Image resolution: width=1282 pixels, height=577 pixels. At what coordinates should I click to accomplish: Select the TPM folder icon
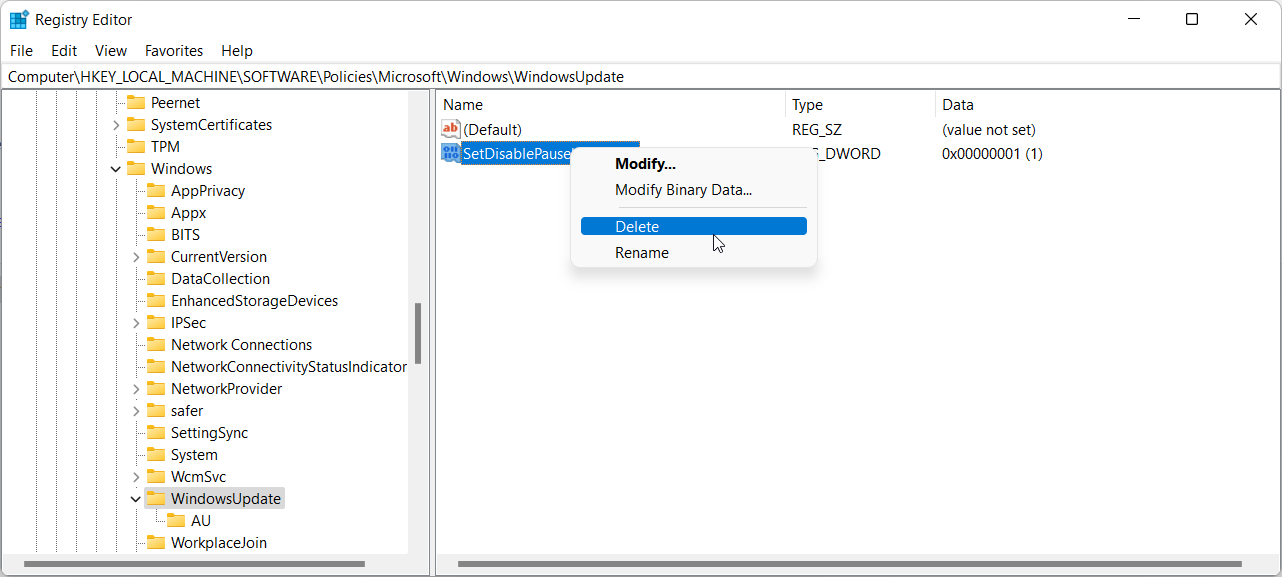[x=139, y=146]
